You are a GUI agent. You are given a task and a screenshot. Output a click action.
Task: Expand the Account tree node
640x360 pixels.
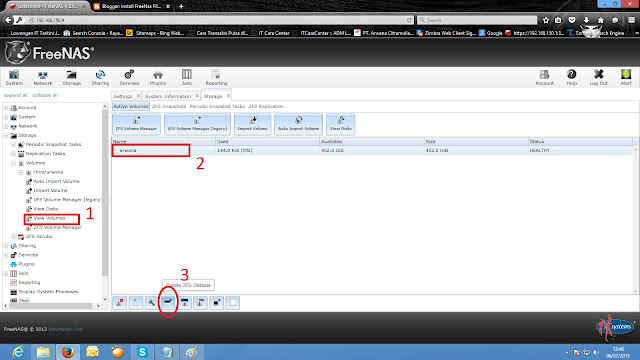(6, 107)
